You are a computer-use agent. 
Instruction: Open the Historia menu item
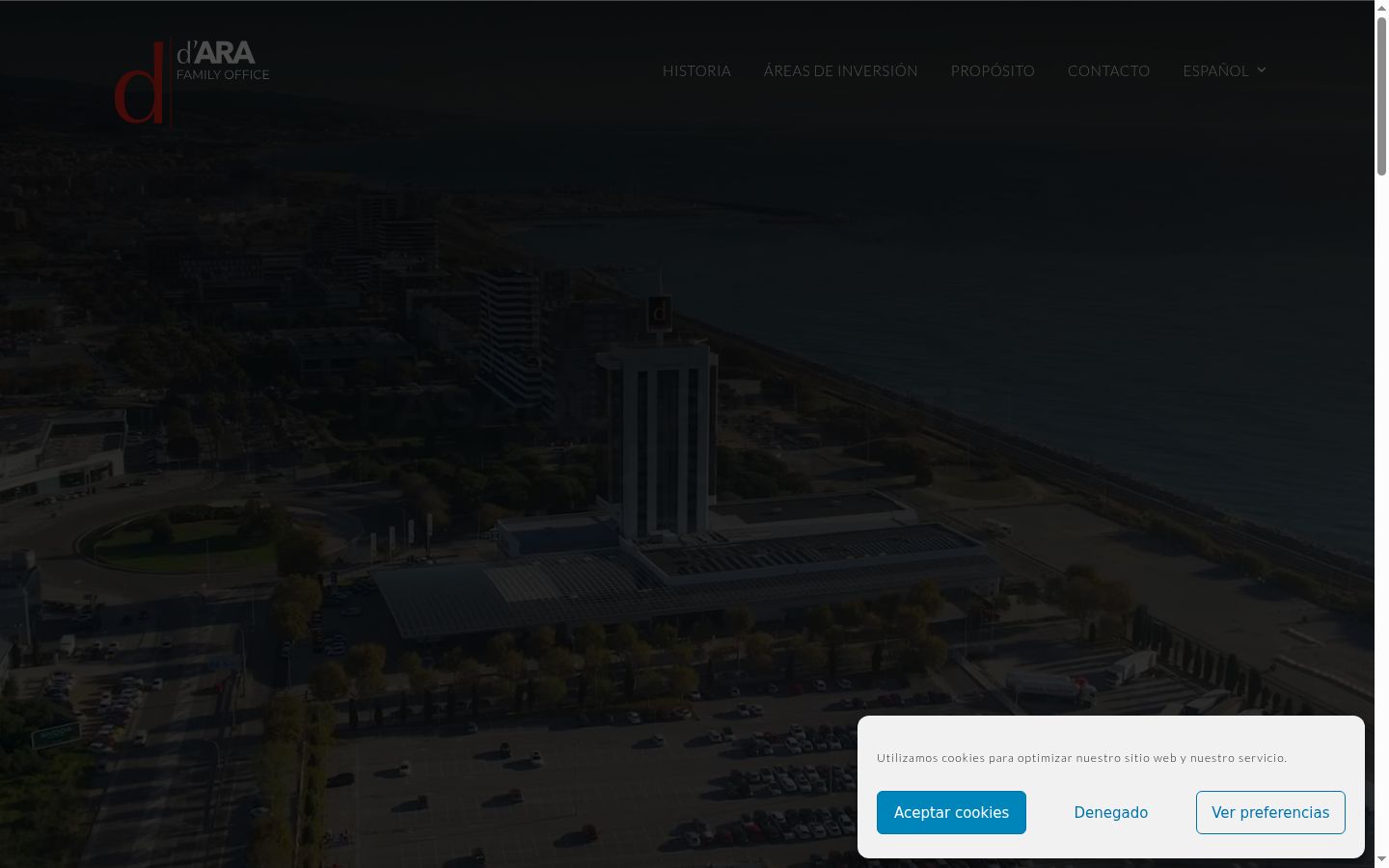(696, 70)
